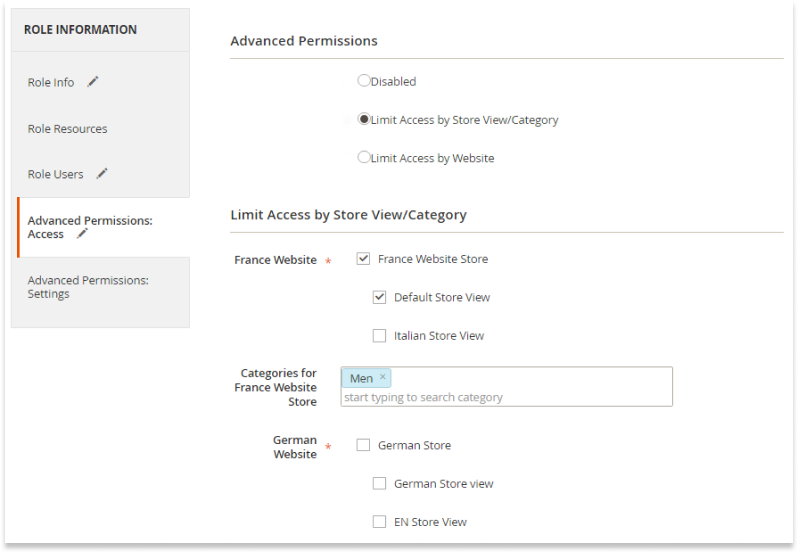Viewport: 798px width, 553px height.
Task: Click the Men category tag
Action: tap(361, 379)
